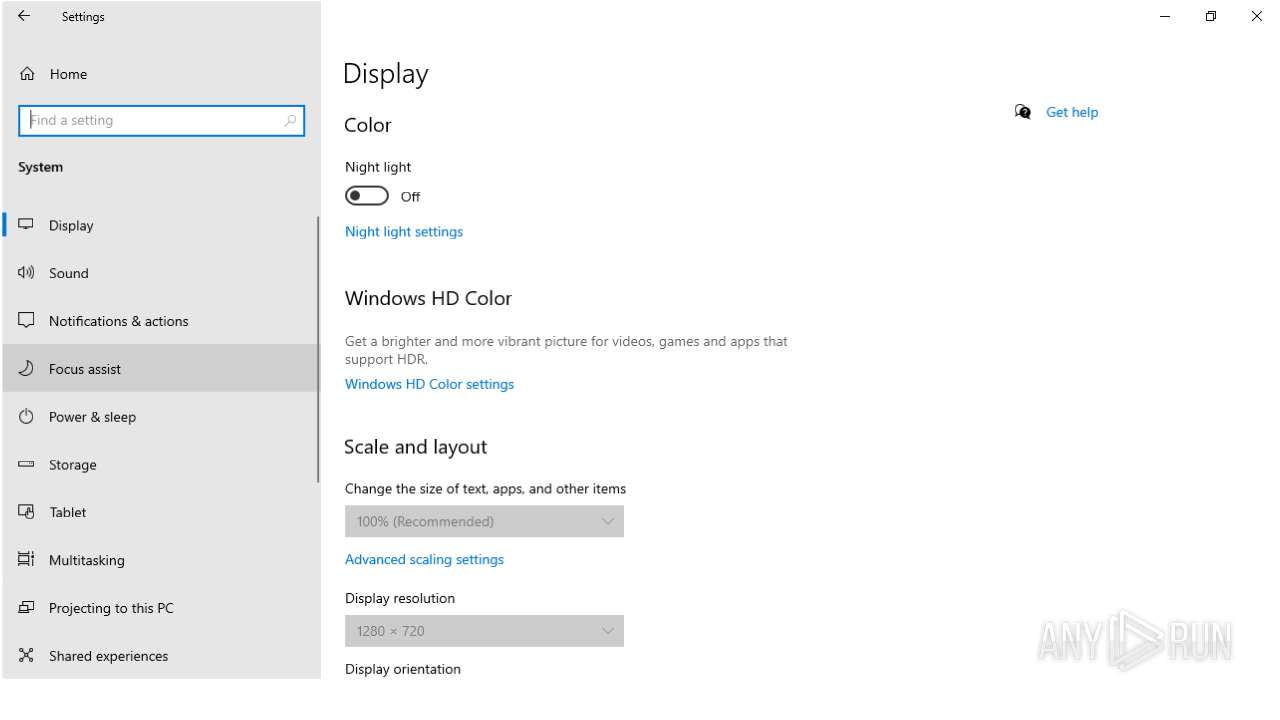Restore down the Settings window
1280x720 pixels.
click(1211, 16)
